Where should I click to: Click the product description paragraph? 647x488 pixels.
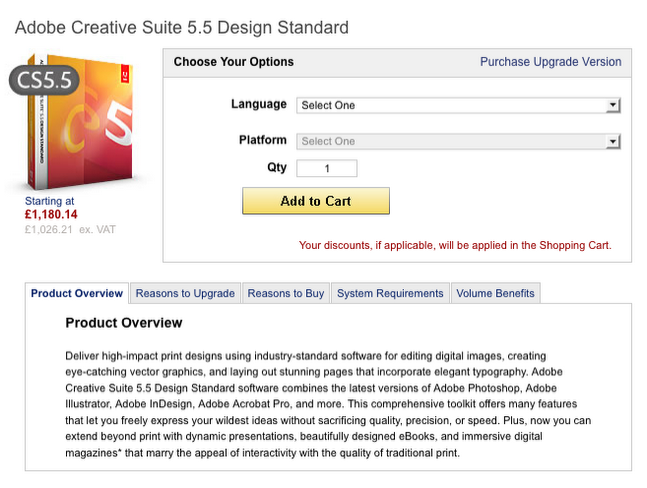tap(327, 404)
